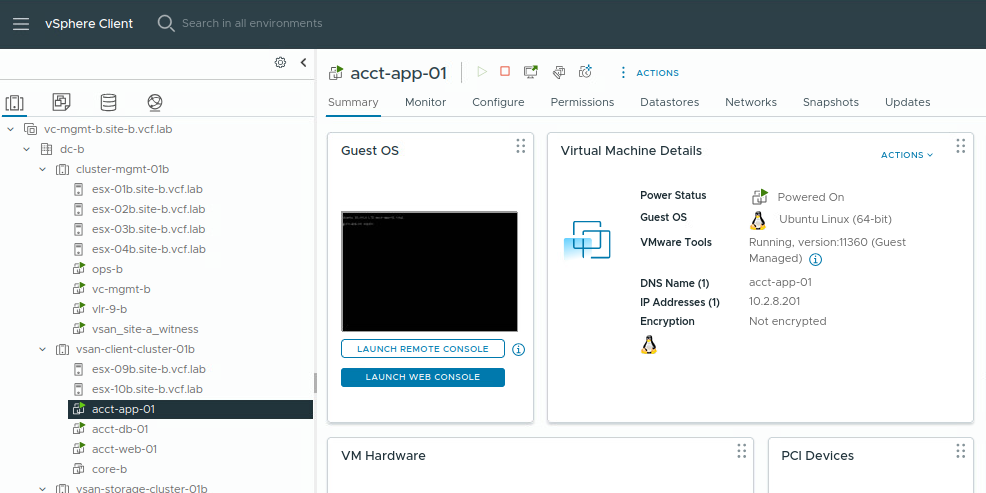Switch to the Snapshots tab
Viewport: 986px width, 493px height.
830,102
